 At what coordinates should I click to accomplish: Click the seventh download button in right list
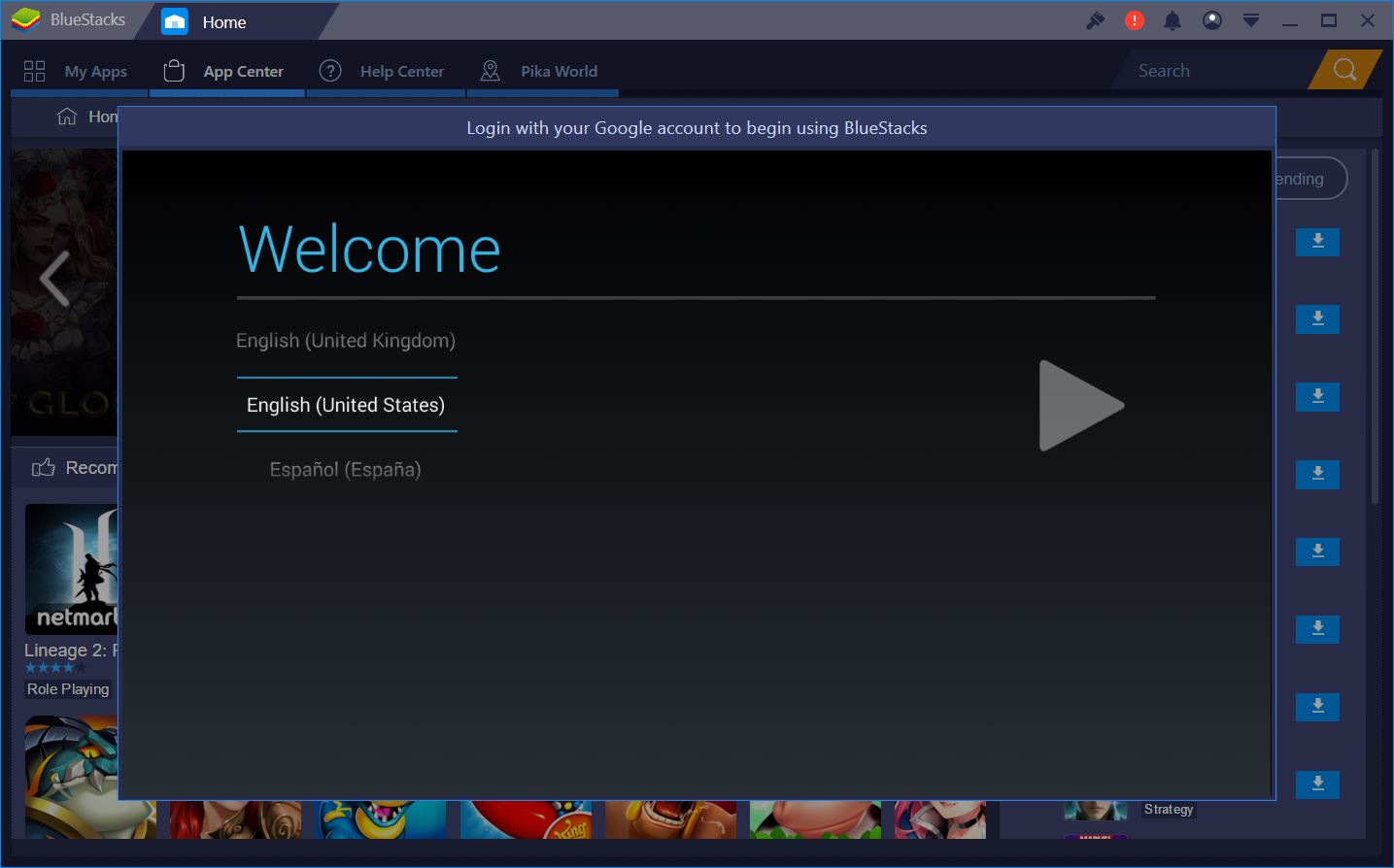[x=1318, y=707]
